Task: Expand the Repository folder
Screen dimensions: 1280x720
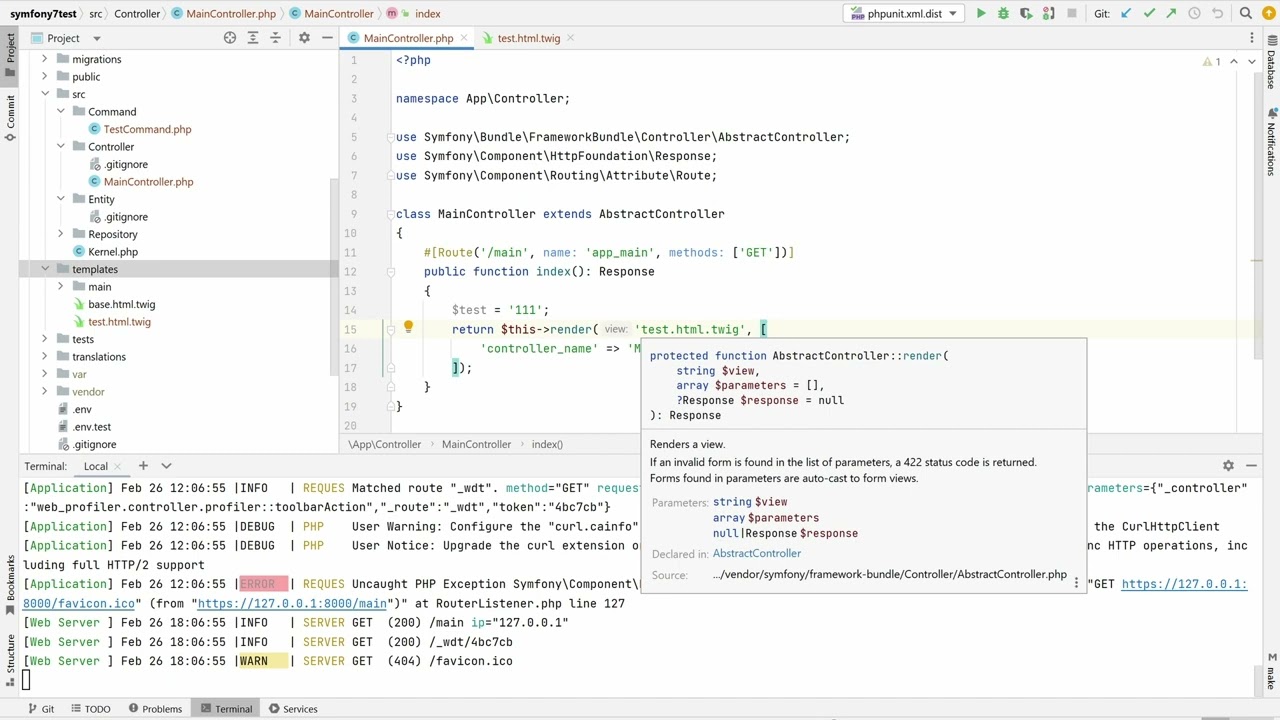Action: pos(61,234)
